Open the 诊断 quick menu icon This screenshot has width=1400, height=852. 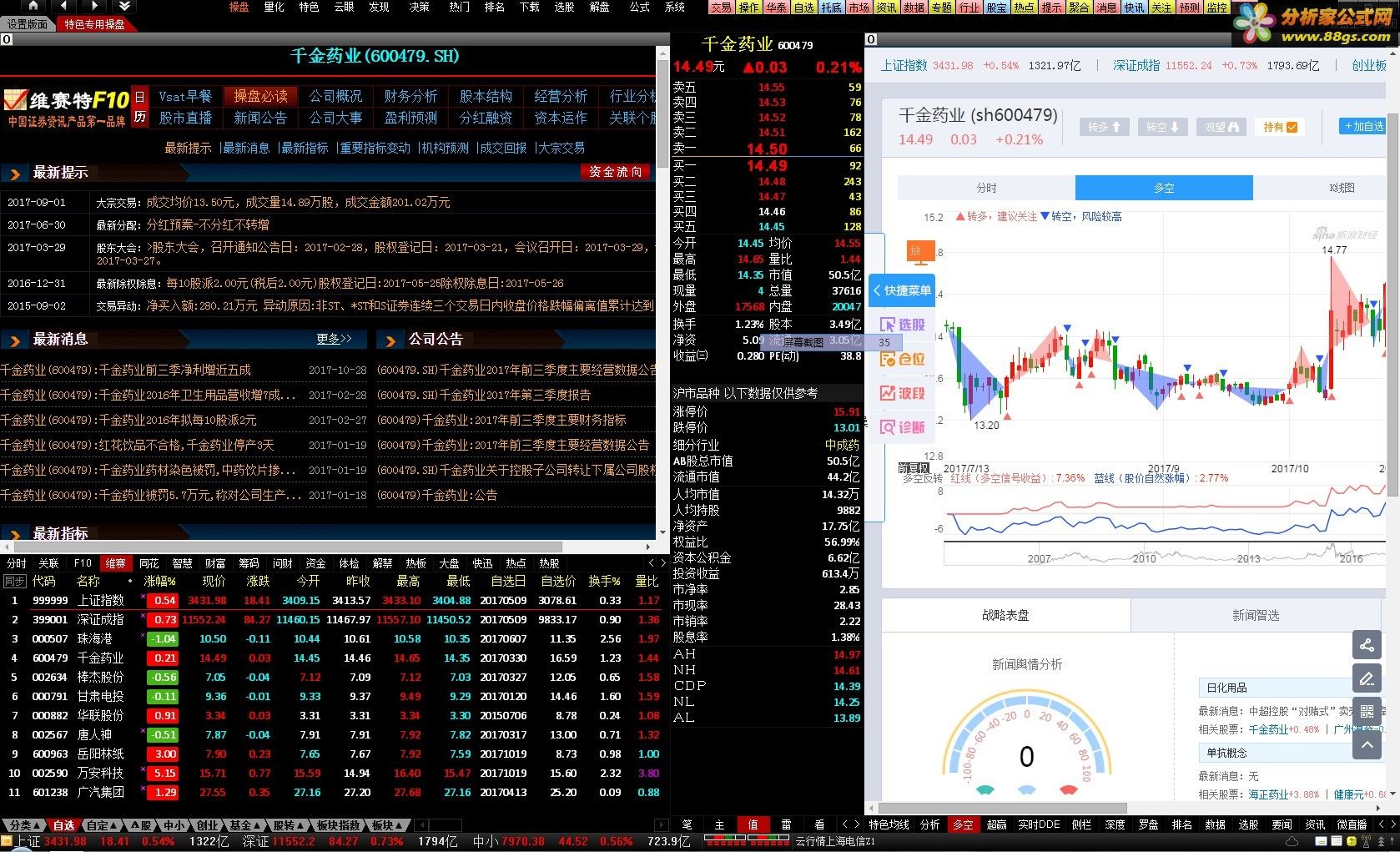pos(902,427)
